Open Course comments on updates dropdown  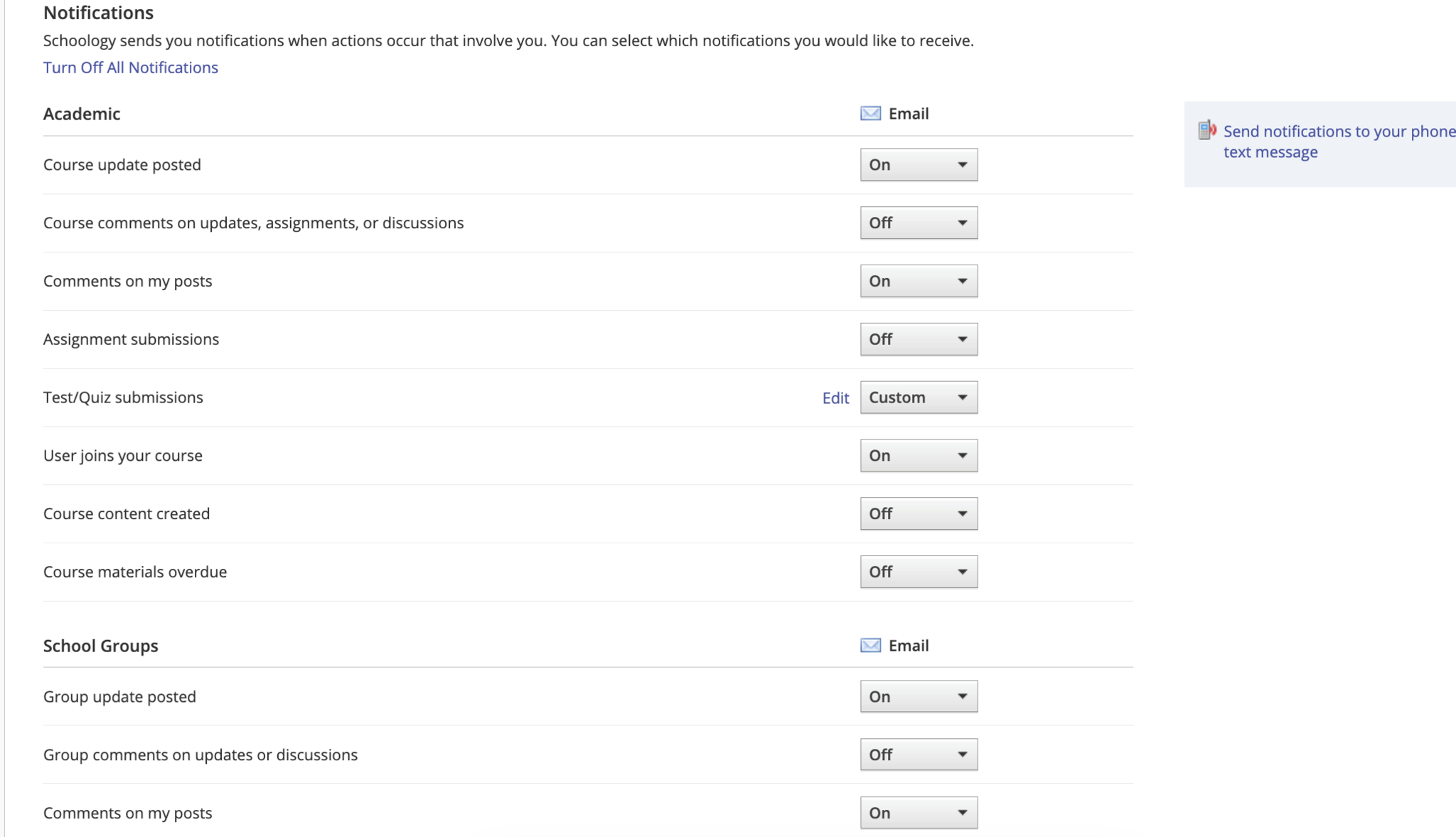pyautogui.click(x=919, y=223)
